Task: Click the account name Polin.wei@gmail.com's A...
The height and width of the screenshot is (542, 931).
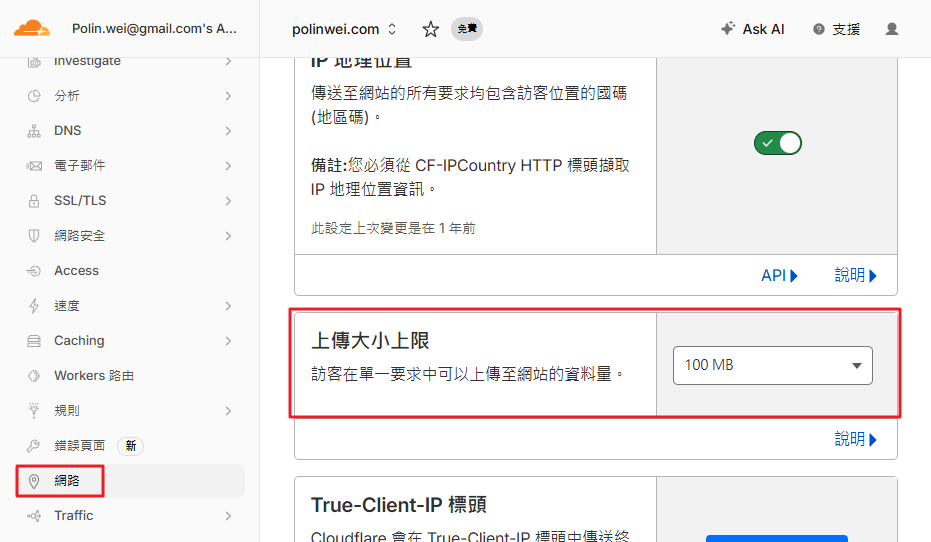Action: (154, 28)
